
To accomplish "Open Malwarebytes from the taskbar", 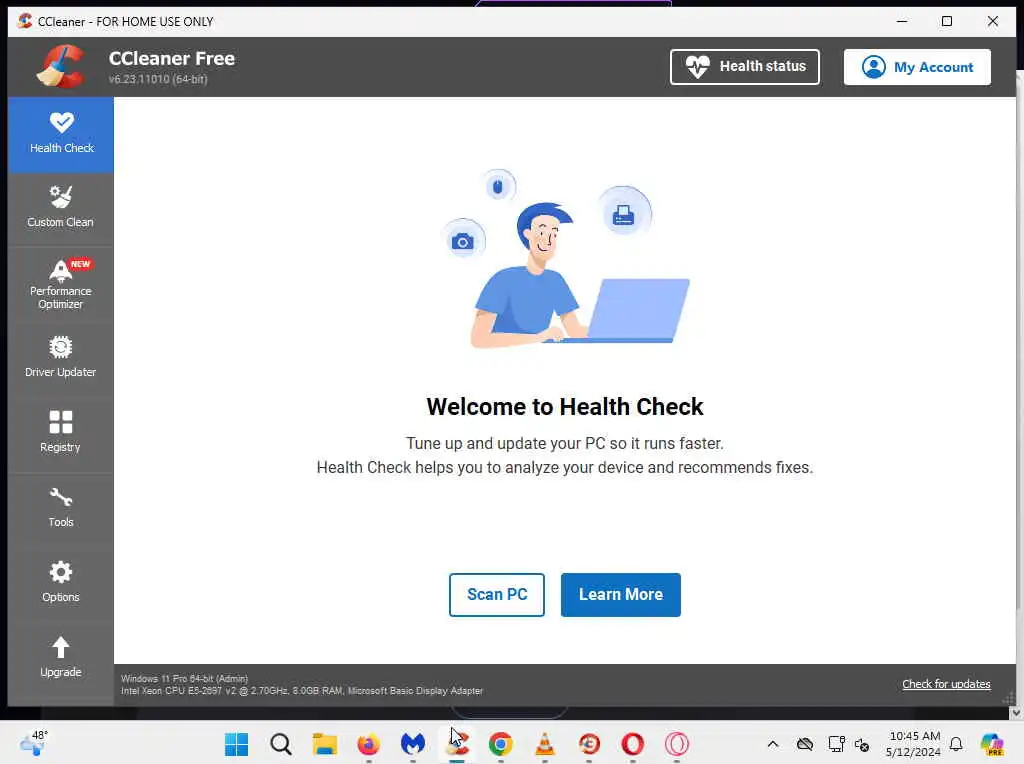I will [413, 744].
